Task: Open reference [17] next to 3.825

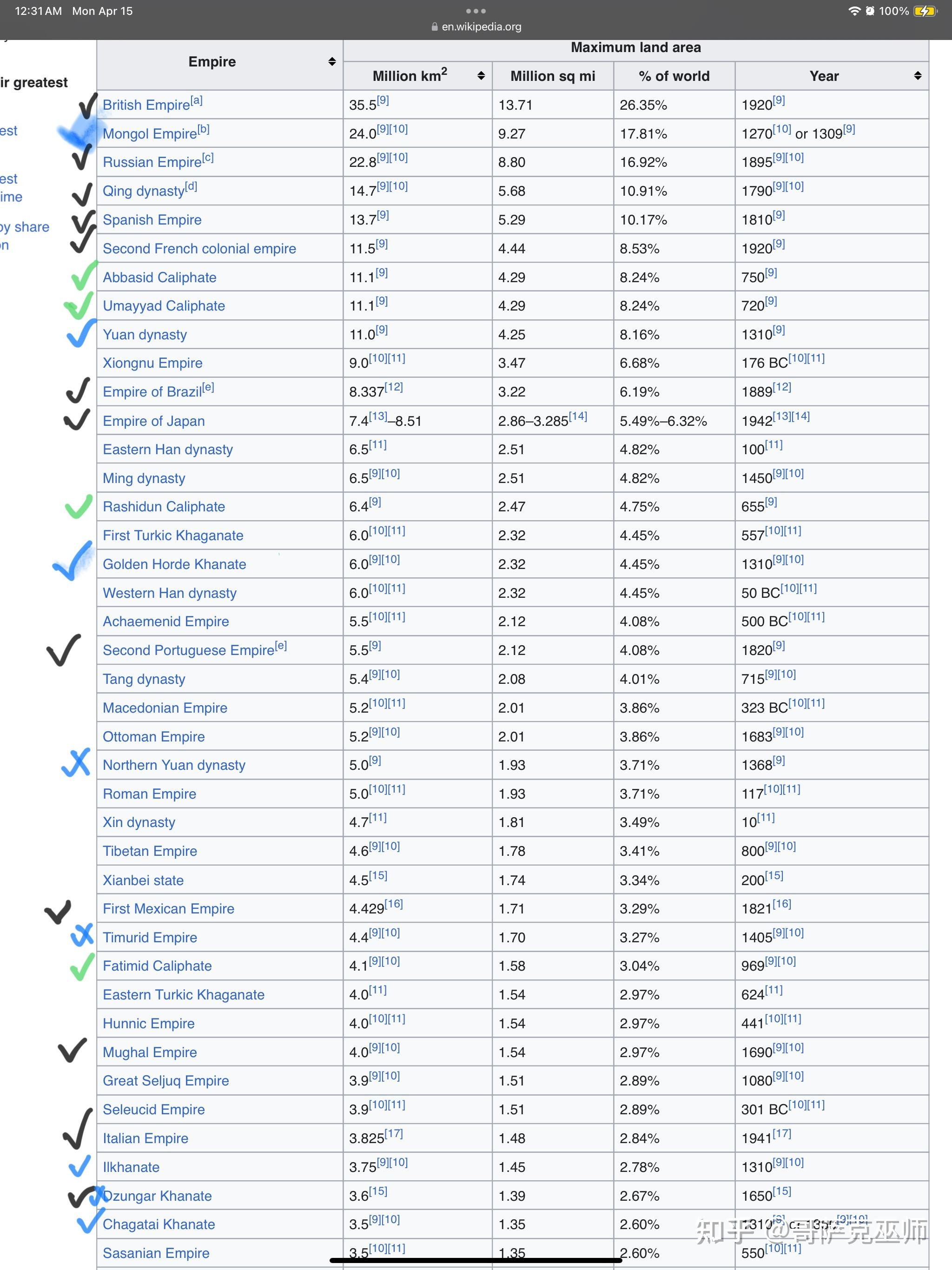Action: click(x=393, y=1133)
